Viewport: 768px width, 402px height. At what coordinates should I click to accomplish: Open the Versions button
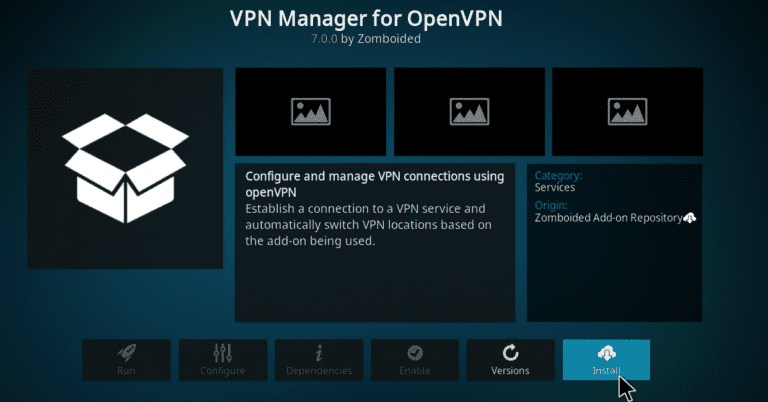coord(510,360)
